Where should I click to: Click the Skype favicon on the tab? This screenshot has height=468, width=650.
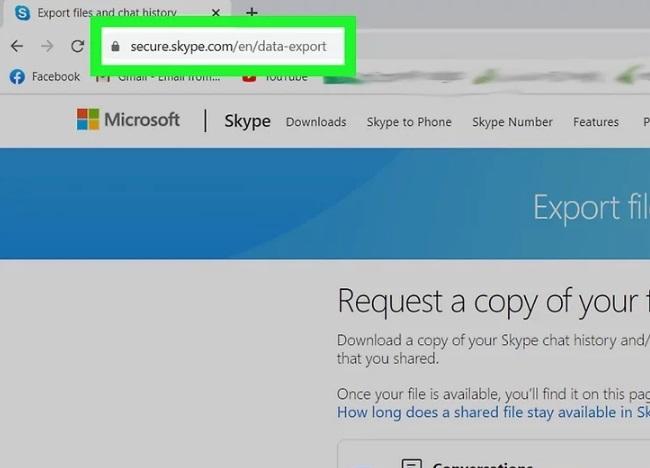click(22, 13)
